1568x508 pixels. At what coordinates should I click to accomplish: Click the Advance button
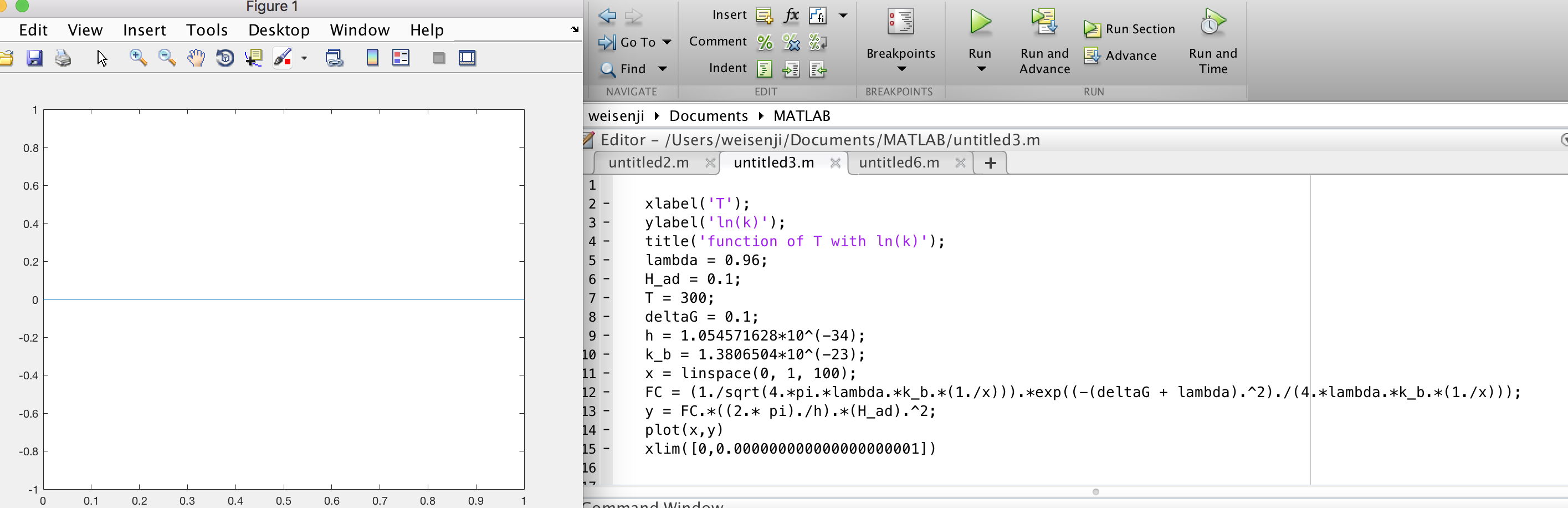1120,55
